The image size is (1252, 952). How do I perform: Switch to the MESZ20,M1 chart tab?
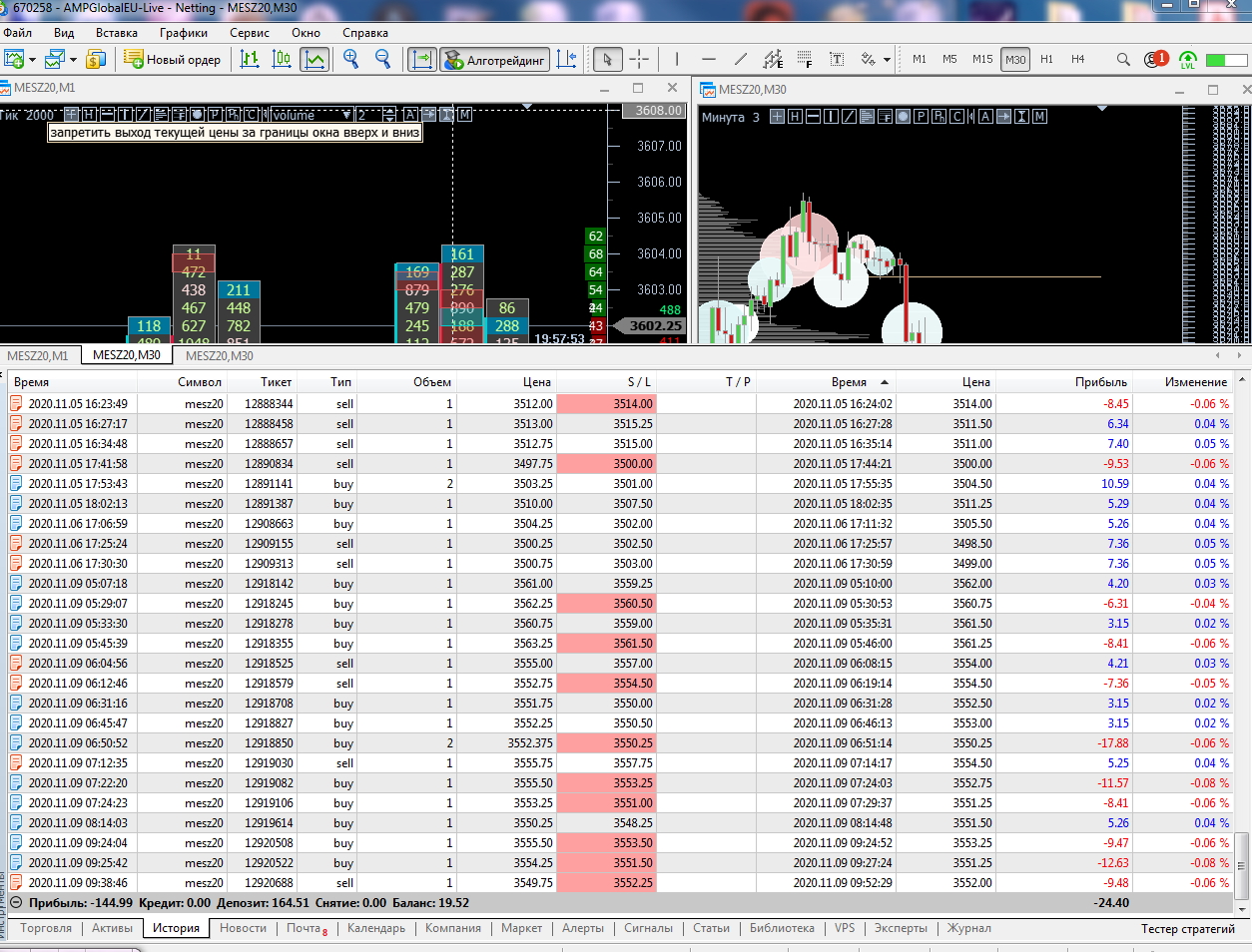(x=38, y=355)
